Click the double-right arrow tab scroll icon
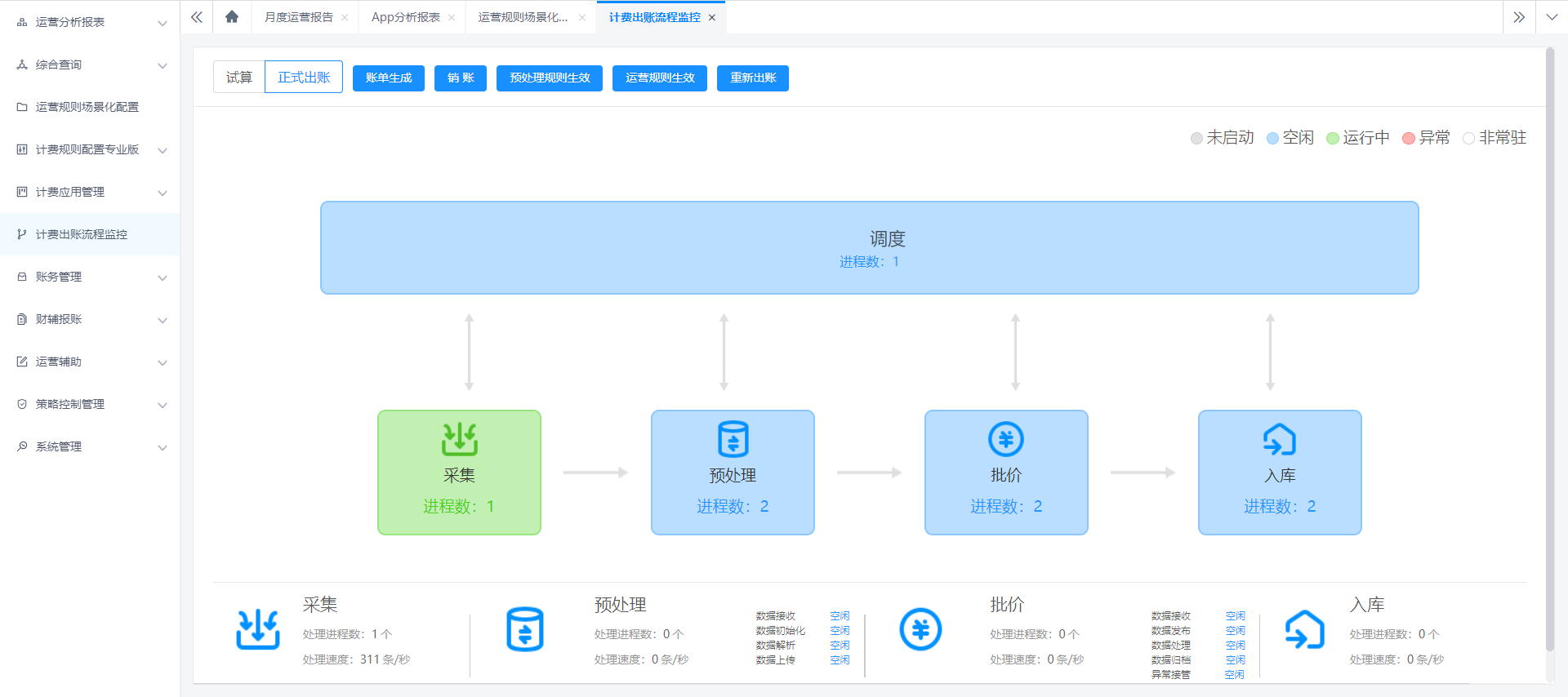This screenshot has height=697, width=1568. (1519, 17)
